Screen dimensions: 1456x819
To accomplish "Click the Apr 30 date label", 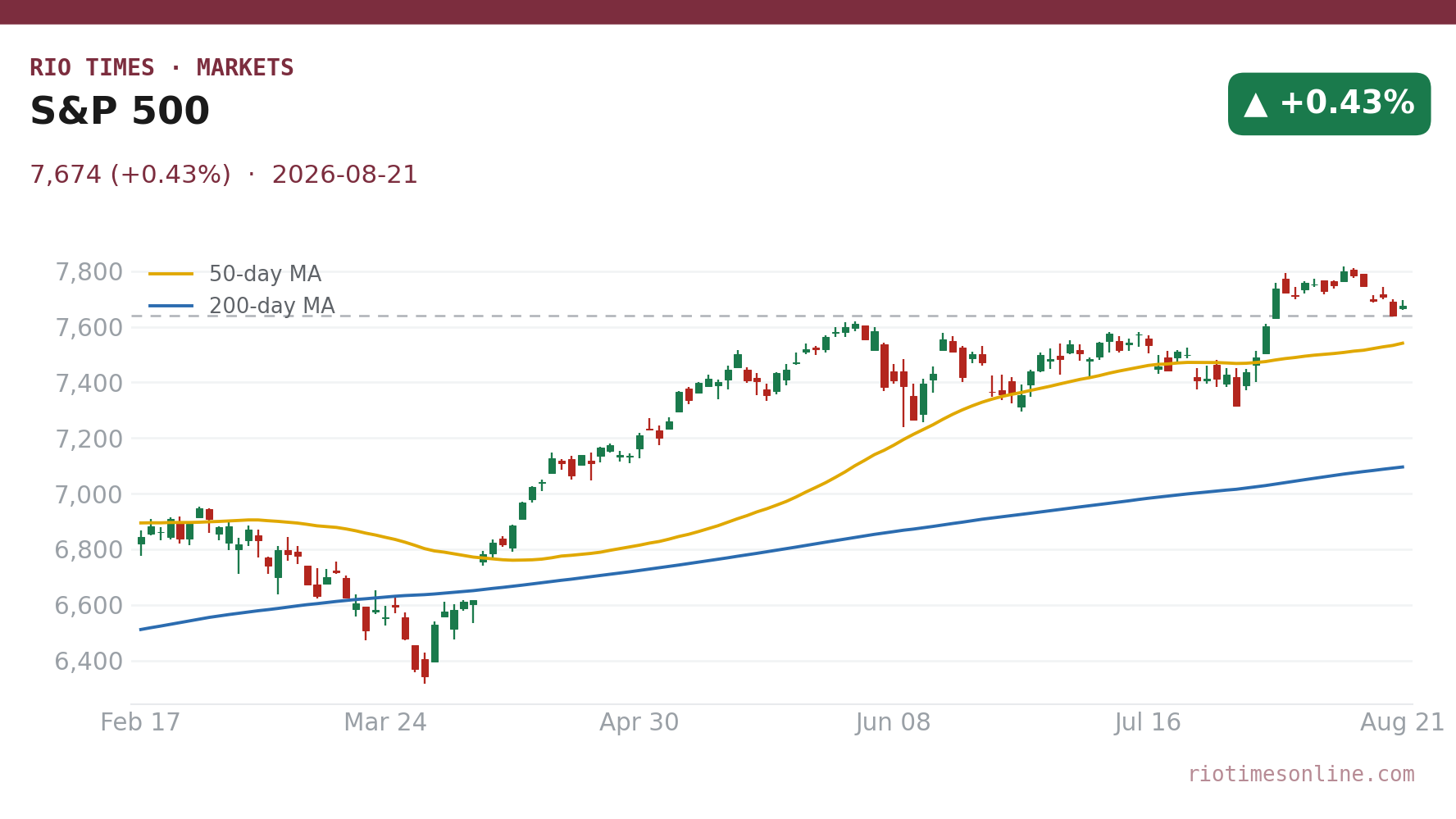I will click(639, 723).
